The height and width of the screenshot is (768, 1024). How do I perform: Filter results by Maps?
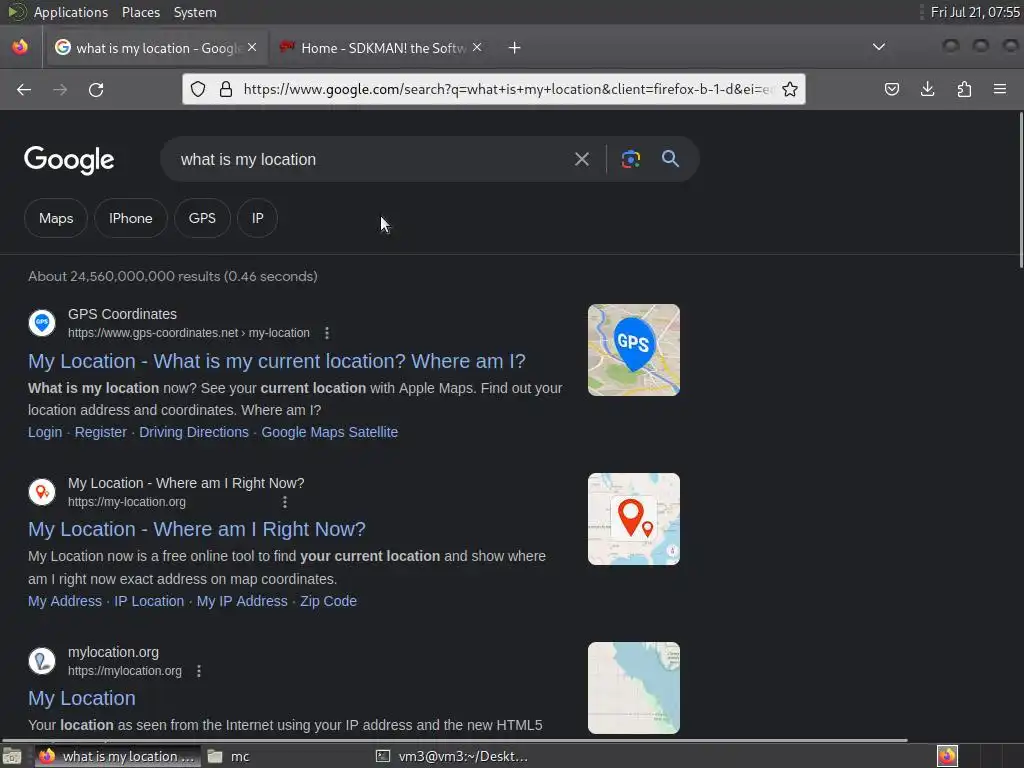56,218
